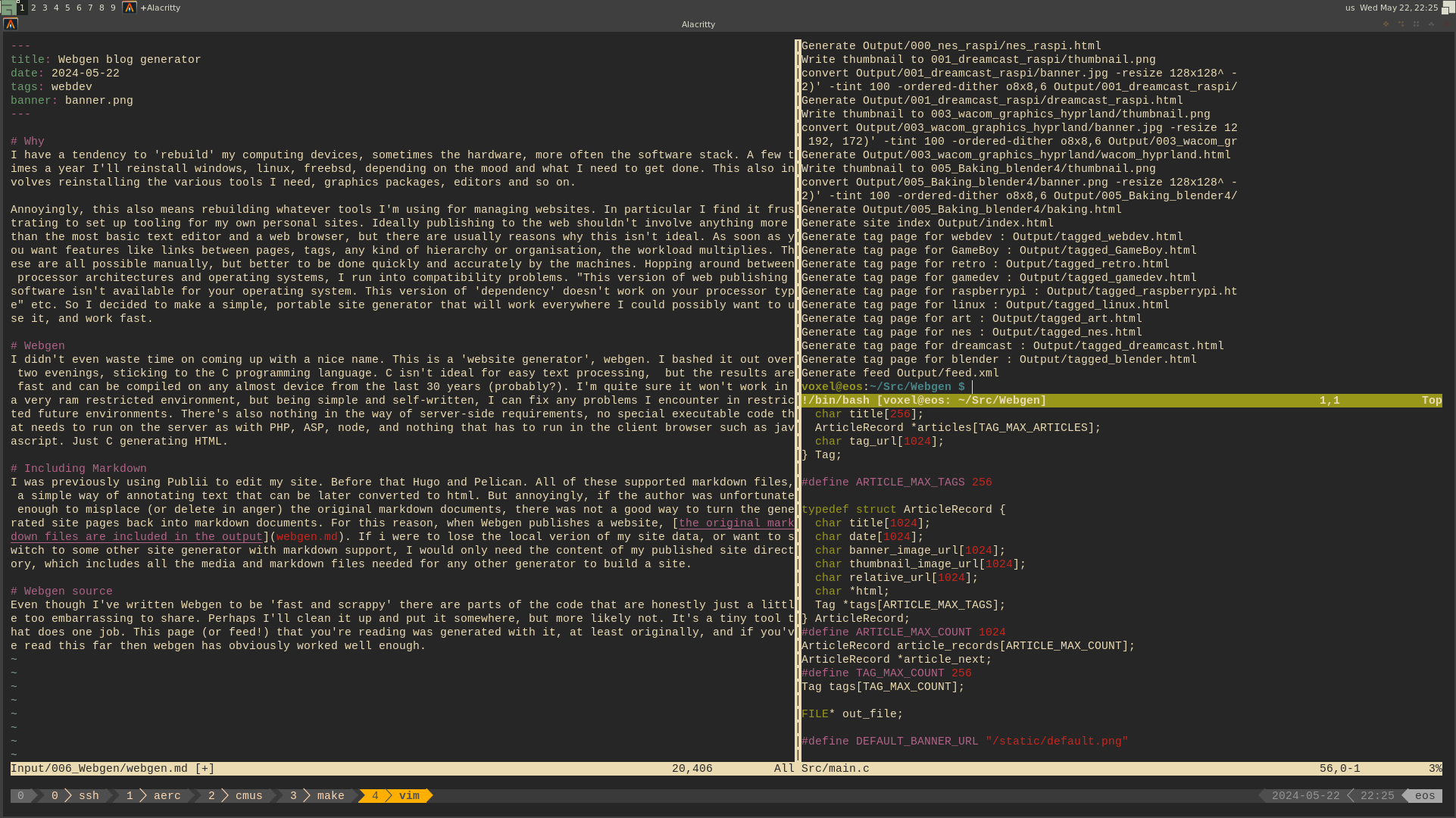Click the 'Src/main.c' vim status line
1456x818 pixels.
click(836, 769)
